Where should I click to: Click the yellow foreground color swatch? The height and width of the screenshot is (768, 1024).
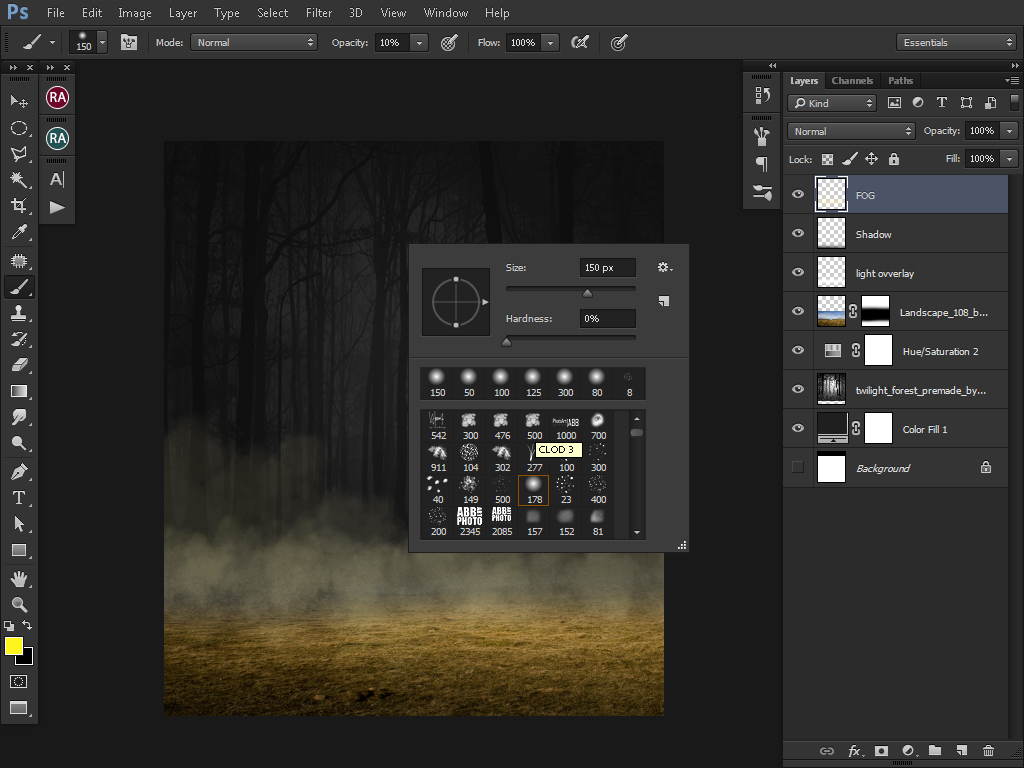click(x=14, y=646)
